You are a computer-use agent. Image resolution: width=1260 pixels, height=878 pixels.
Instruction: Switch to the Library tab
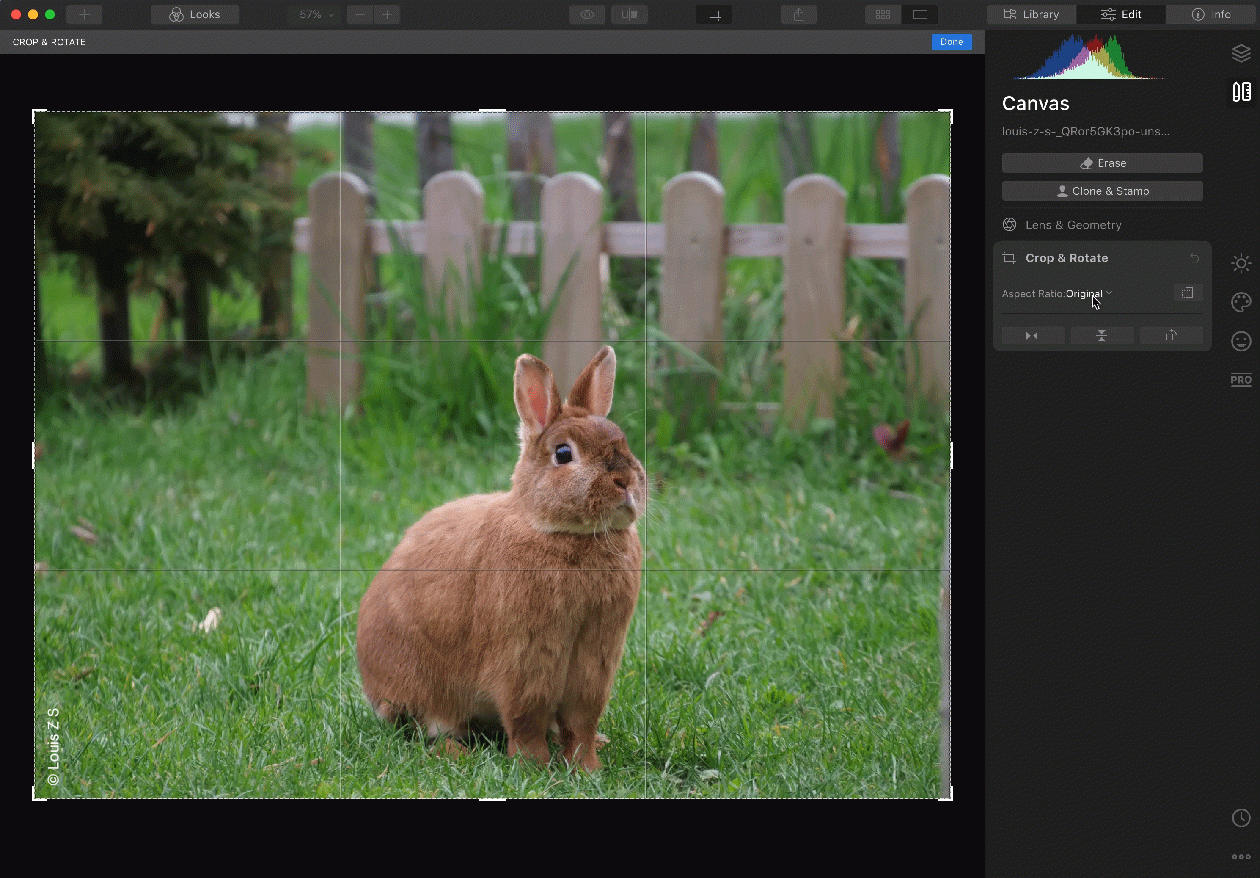click(1032, 15)
